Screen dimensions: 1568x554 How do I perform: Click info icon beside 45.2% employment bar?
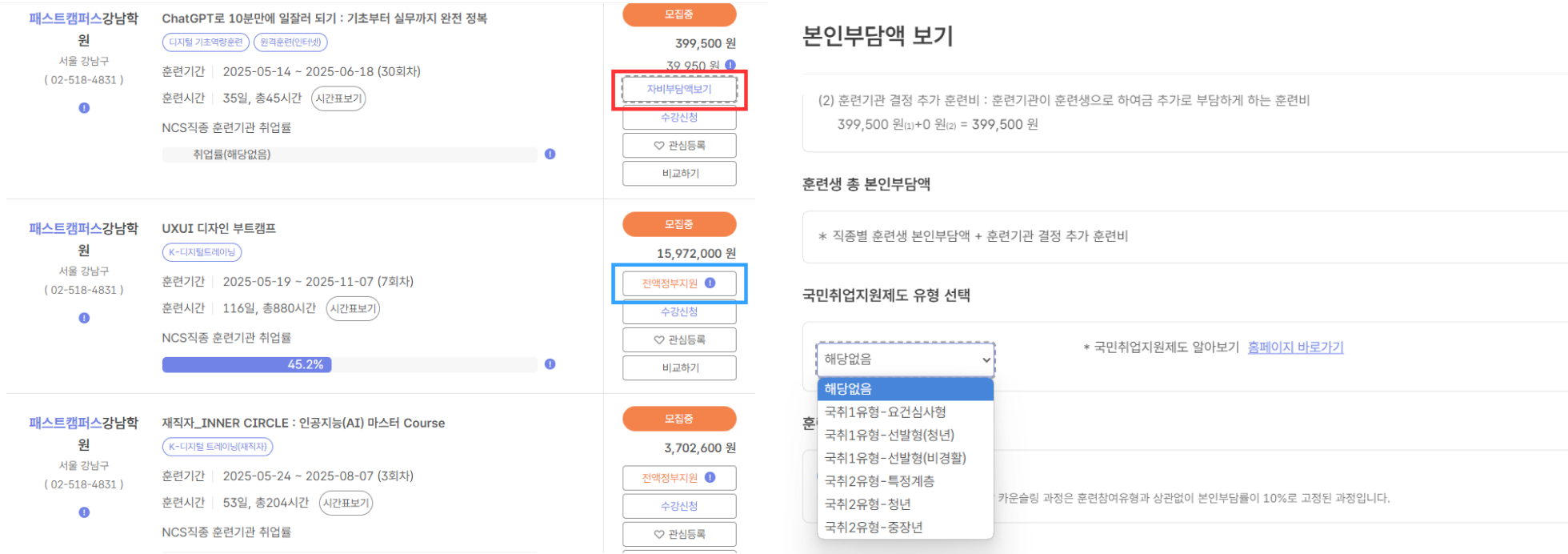[550, 364]
